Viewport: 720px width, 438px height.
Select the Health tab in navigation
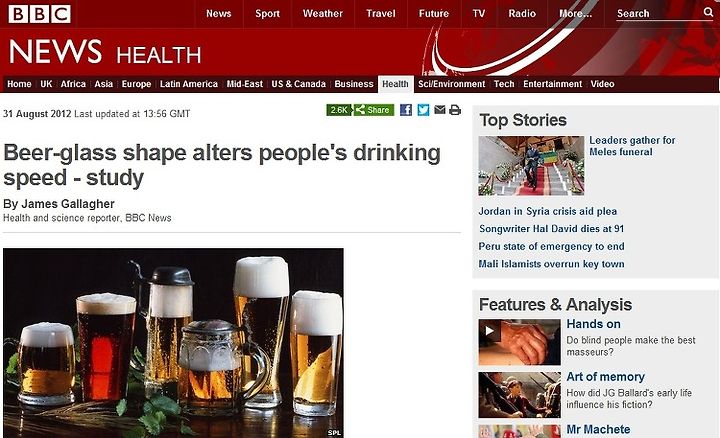tap(395, 84)
